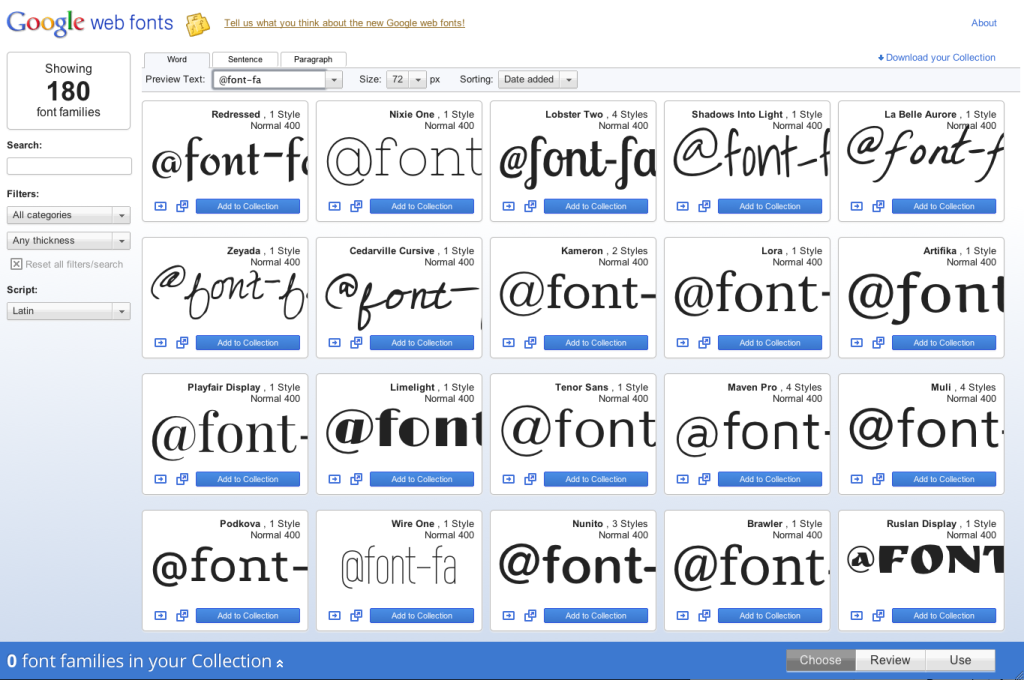Open the All categories filter dropdown
This screenshot has width=1024, height=680.
(68, 215)
